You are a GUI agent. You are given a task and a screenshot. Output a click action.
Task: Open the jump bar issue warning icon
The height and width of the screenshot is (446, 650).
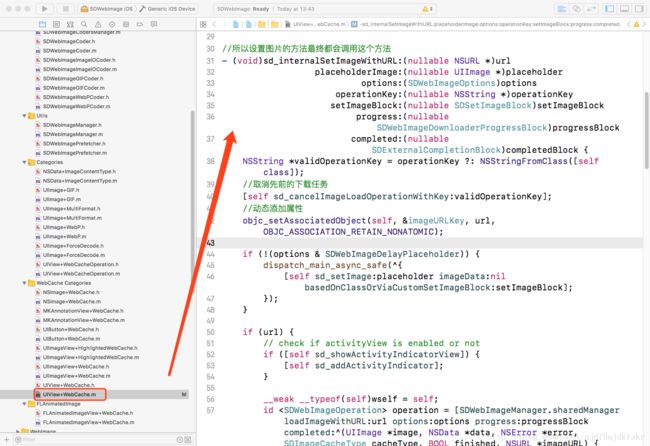tap(636, 24)
